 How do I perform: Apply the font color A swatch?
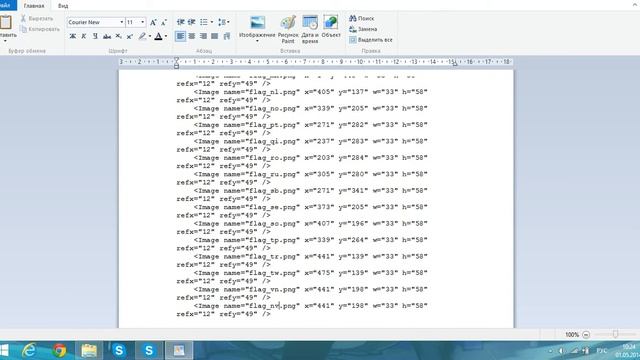pyautogui.click(x=158, y=36)
